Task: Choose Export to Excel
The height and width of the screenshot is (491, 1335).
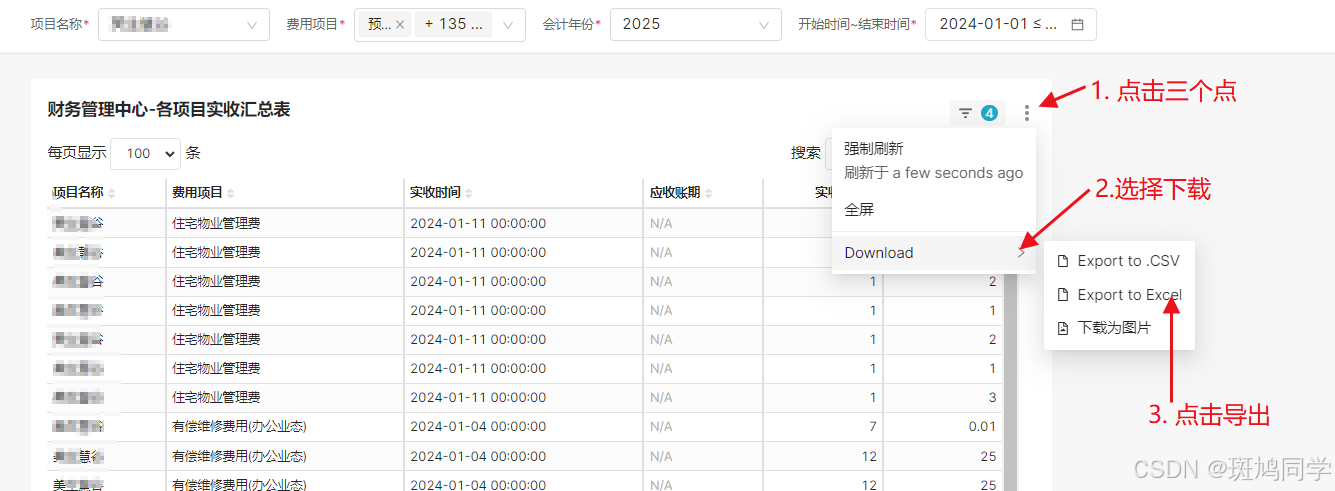Action: (x=1119, y=295)
